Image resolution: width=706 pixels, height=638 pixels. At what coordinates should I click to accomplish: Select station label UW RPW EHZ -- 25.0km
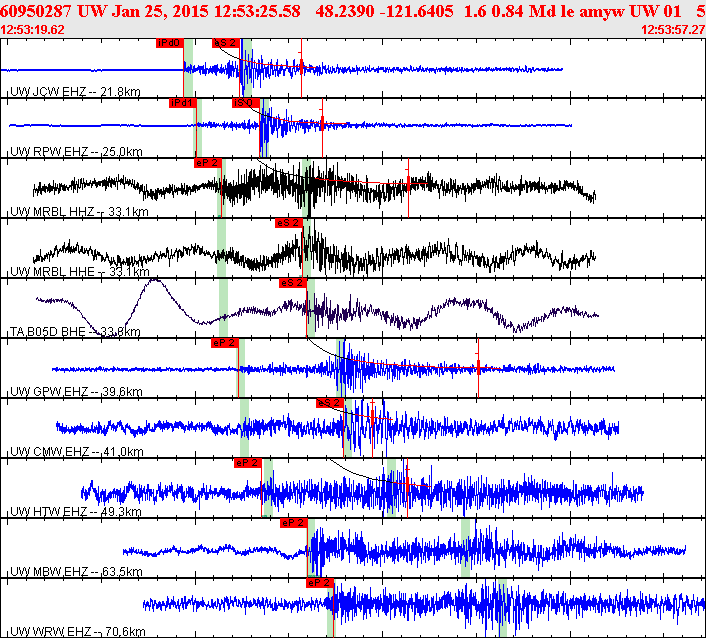tap(76, 152)
